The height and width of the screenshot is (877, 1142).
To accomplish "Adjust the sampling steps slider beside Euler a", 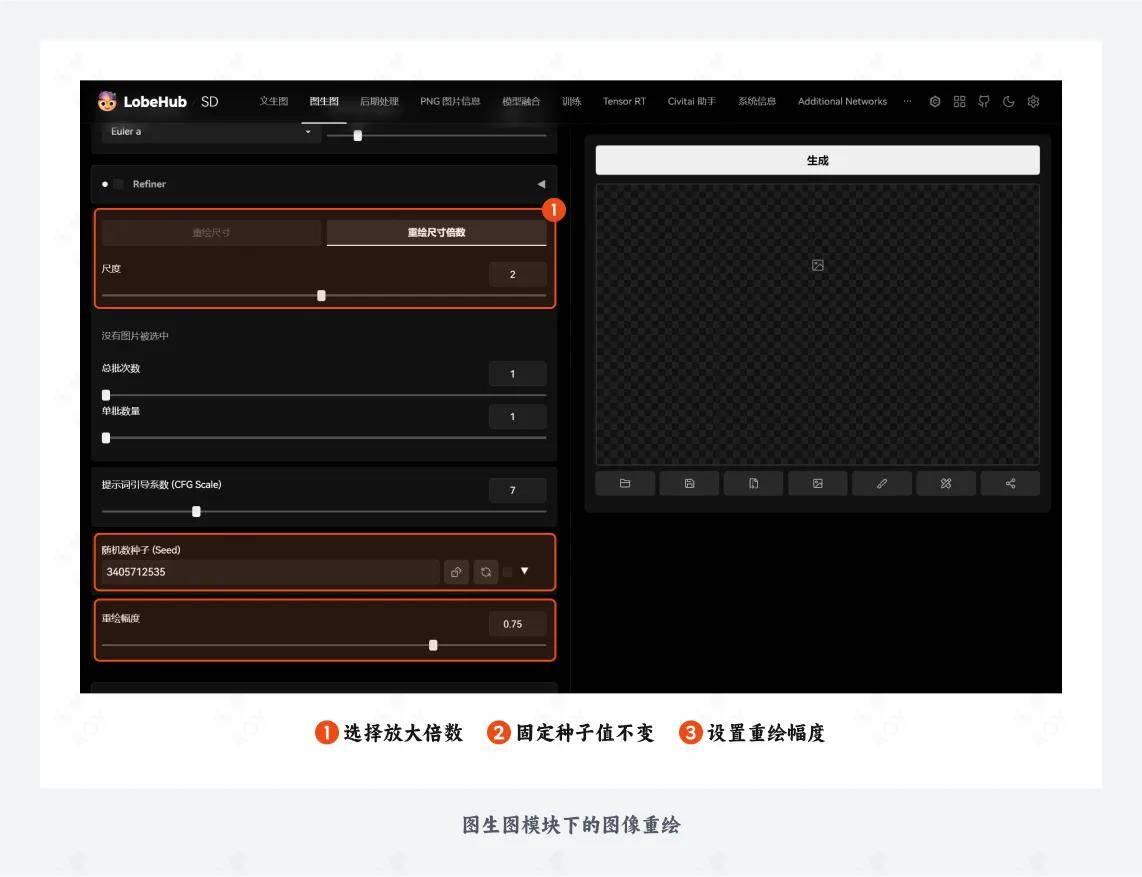I will [358, 135].
